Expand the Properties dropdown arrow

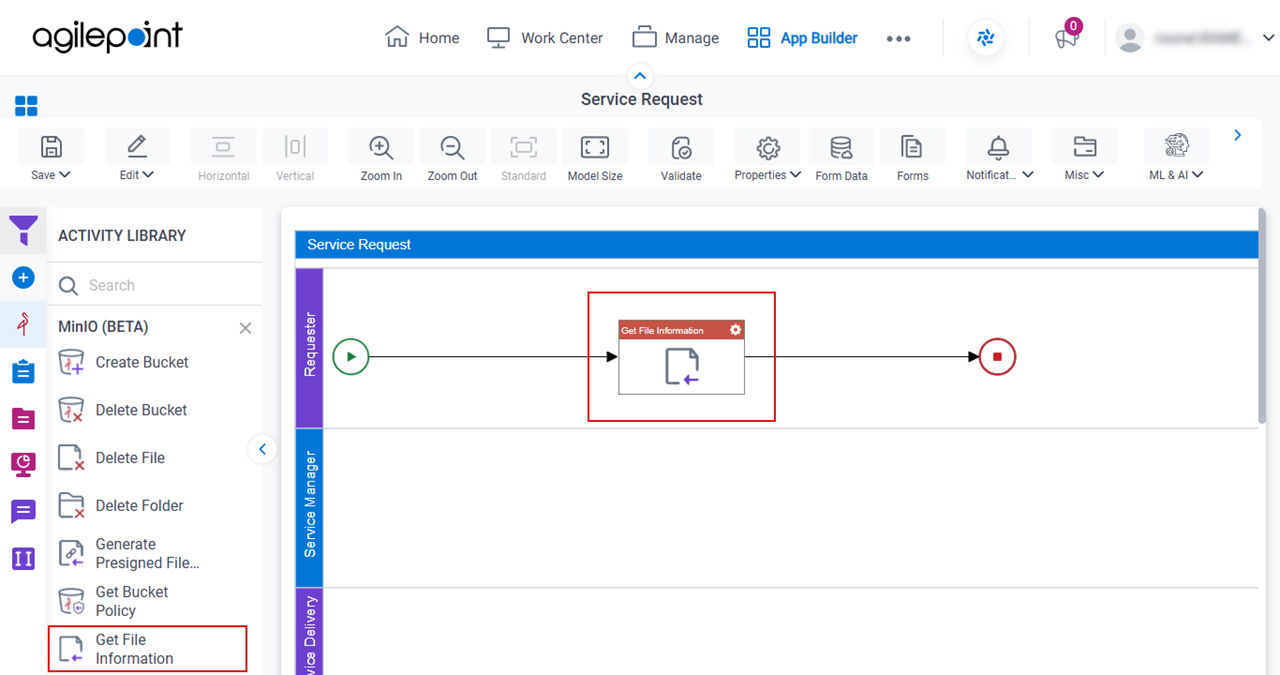pos(795,175)
